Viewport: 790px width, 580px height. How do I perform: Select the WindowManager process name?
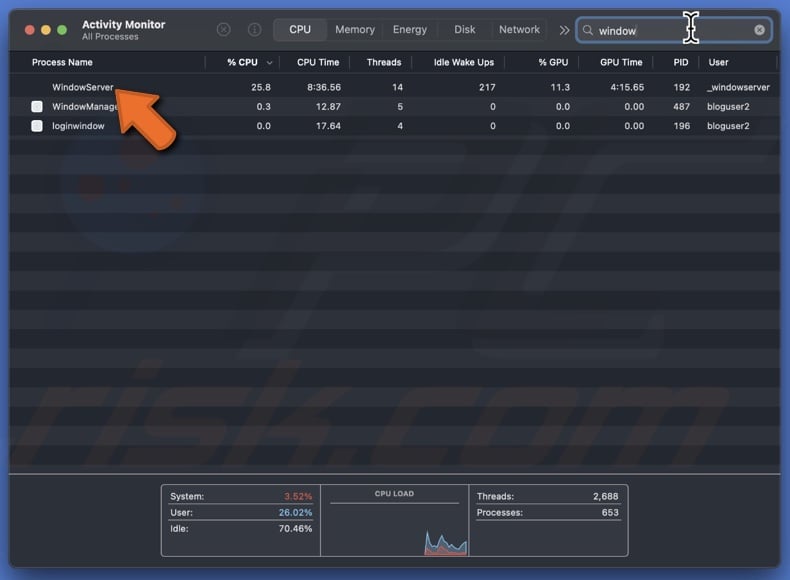[85, 106]
